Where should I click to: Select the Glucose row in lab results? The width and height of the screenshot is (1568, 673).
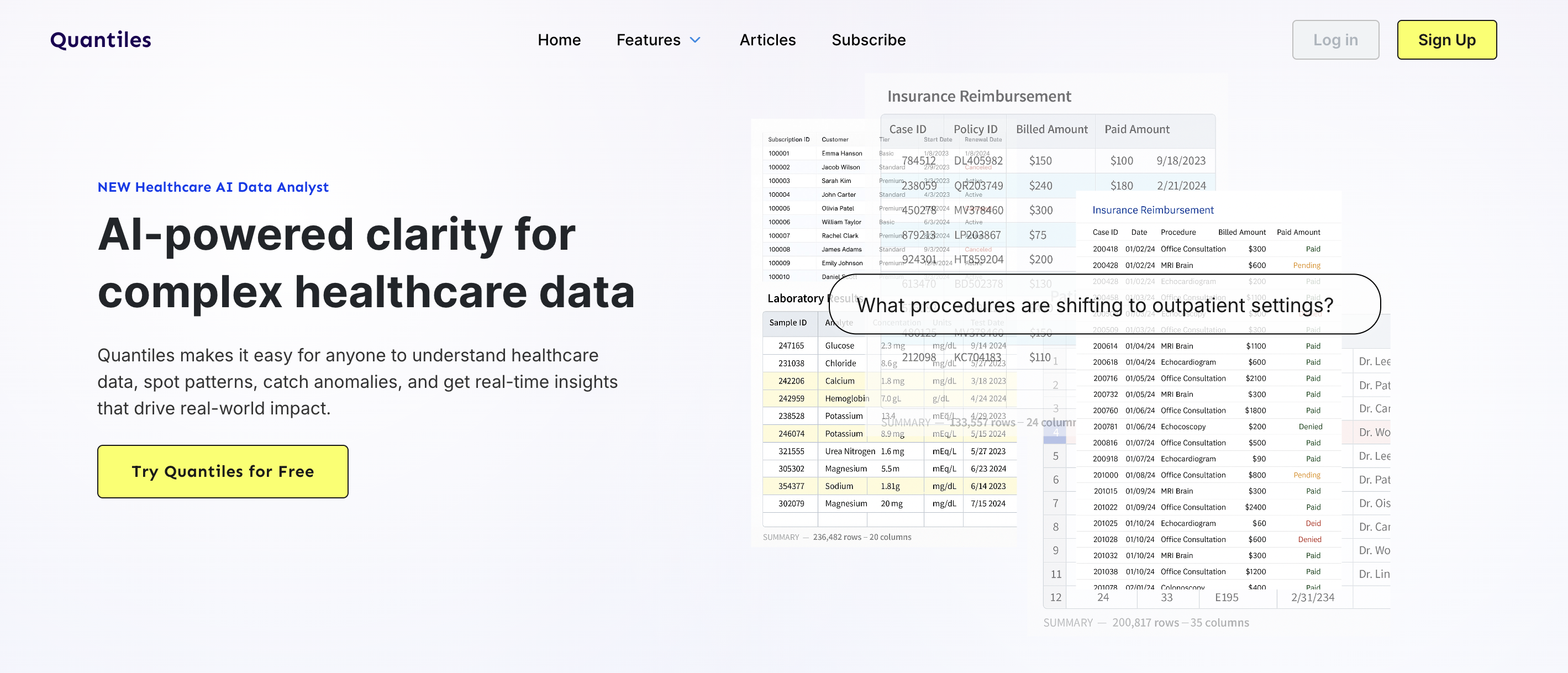(890, 346)
